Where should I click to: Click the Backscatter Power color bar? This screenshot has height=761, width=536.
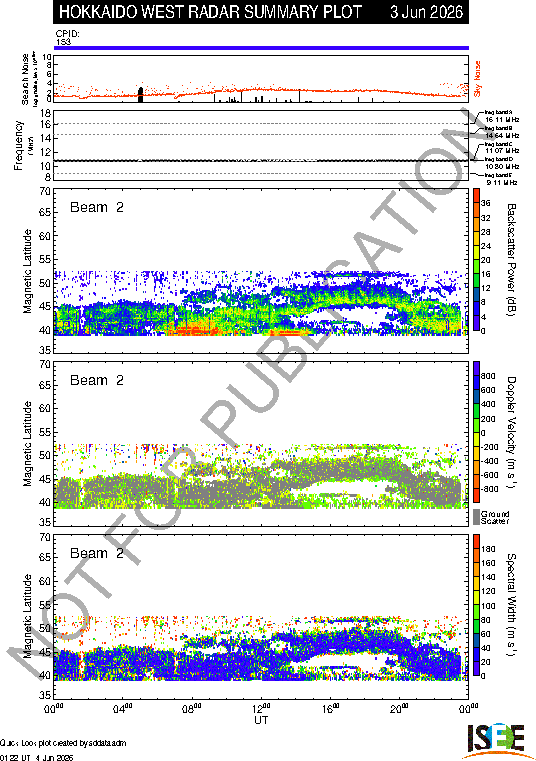point(476,260)
